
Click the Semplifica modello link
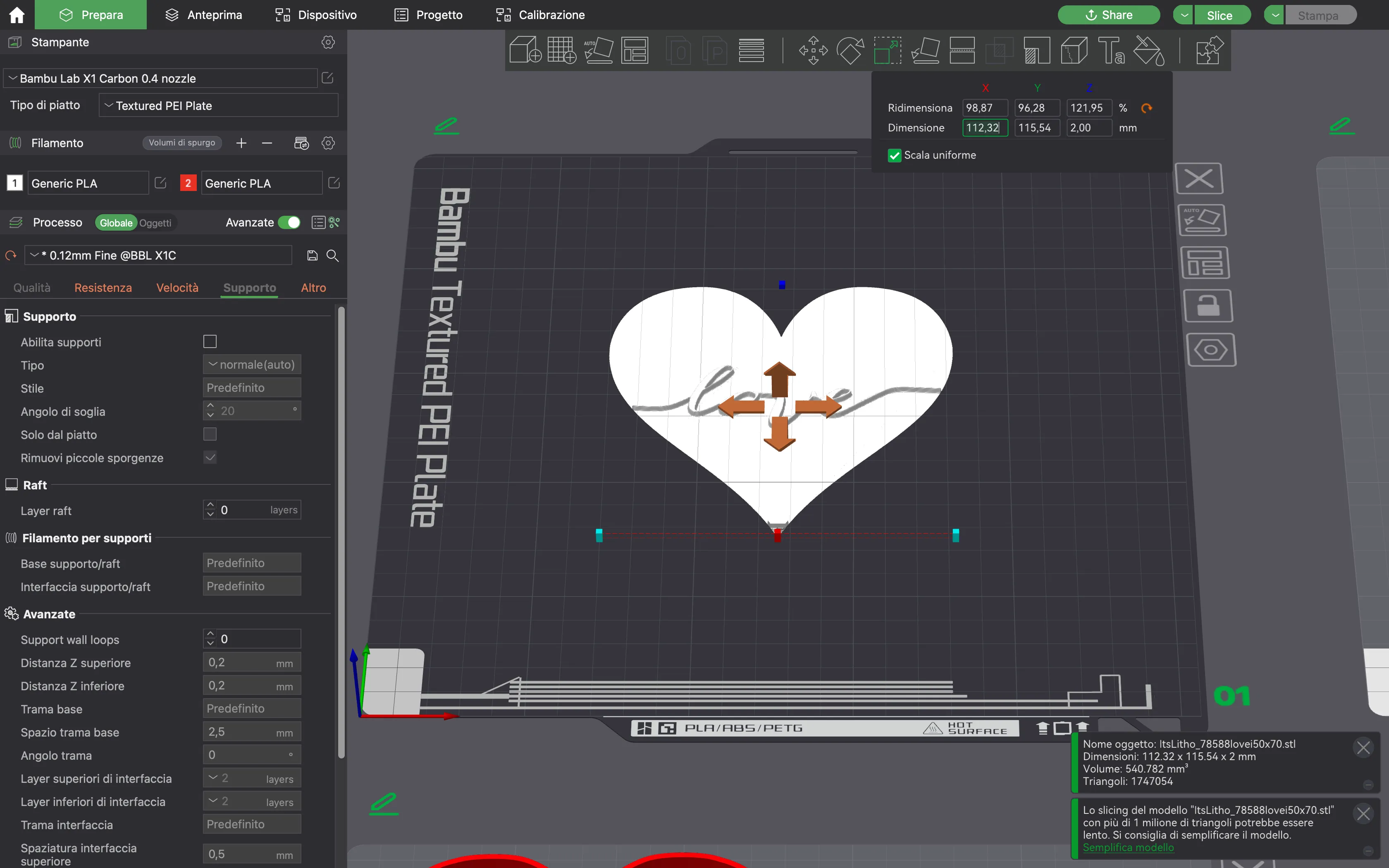(x=1128, y=847)
